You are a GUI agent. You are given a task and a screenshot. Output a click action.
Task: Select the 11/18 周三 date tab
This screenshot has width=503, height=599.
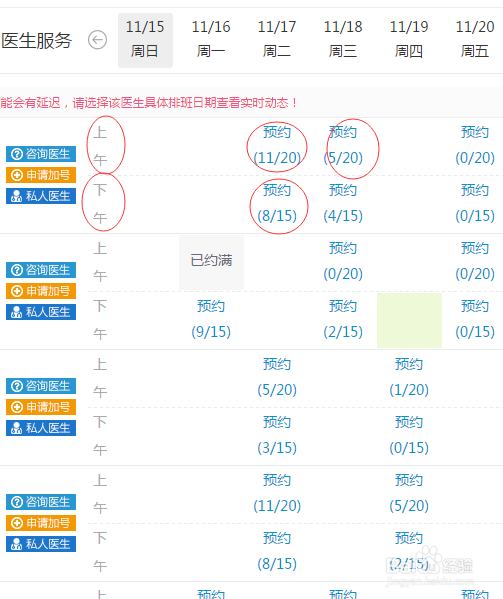[x=343, y=40]
